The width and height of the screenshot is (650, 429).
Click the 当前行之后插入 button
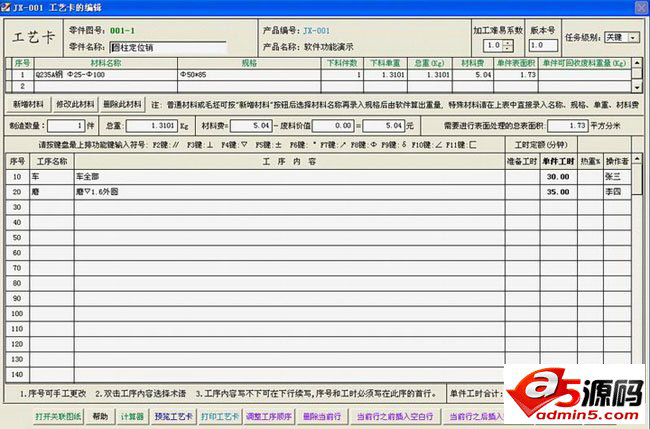pos(475,417)
